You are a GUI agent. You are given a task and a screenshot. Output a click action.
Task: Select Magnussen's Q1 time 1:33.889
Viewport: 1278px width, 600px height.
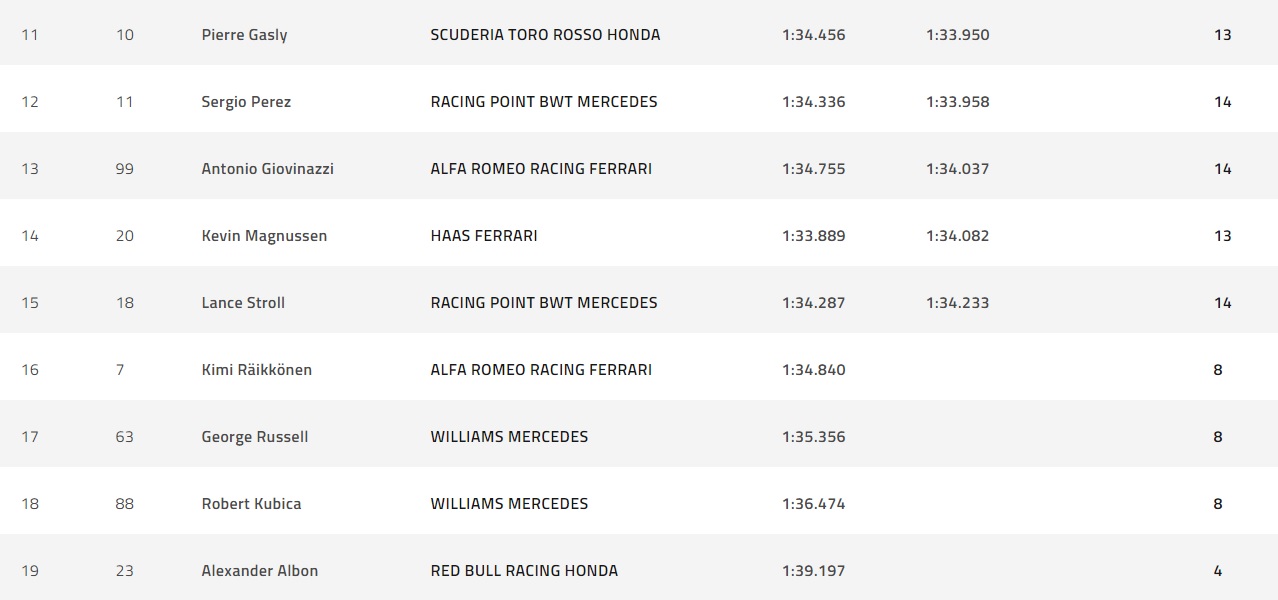pyautogui.click(x=813, y=236)
